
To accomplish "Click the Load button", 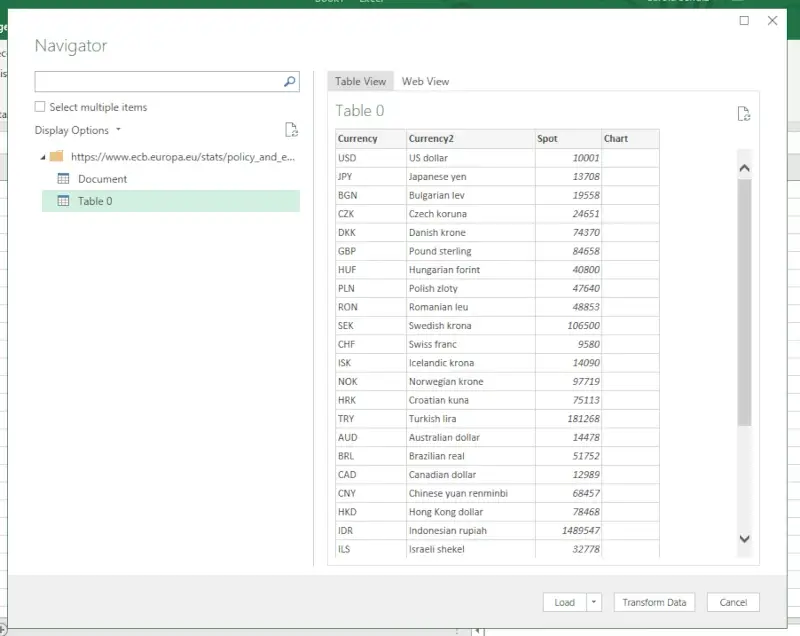I will (x=564, y=602).
